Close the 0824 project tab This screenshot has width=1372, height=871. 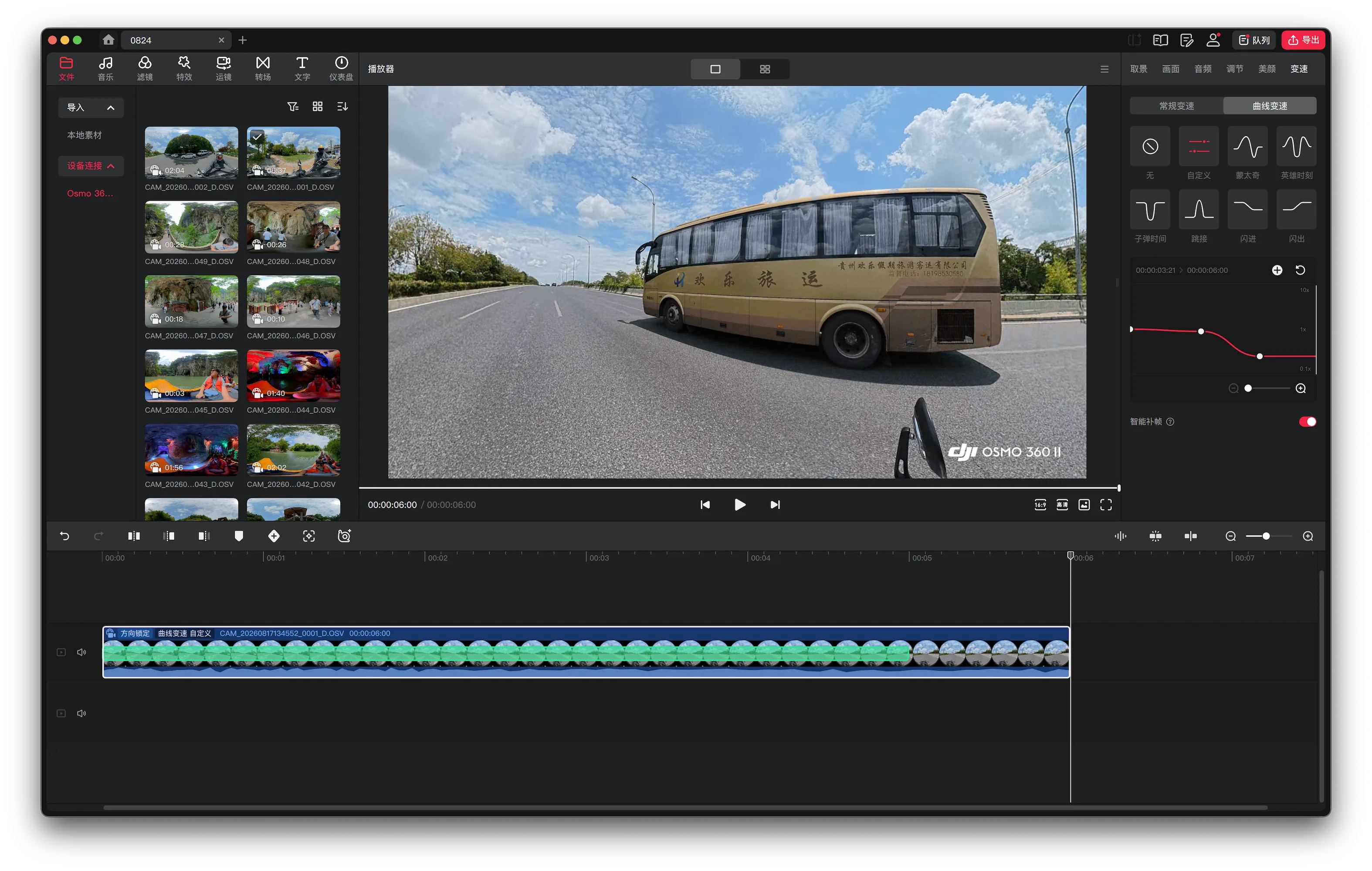coord(221,40)
